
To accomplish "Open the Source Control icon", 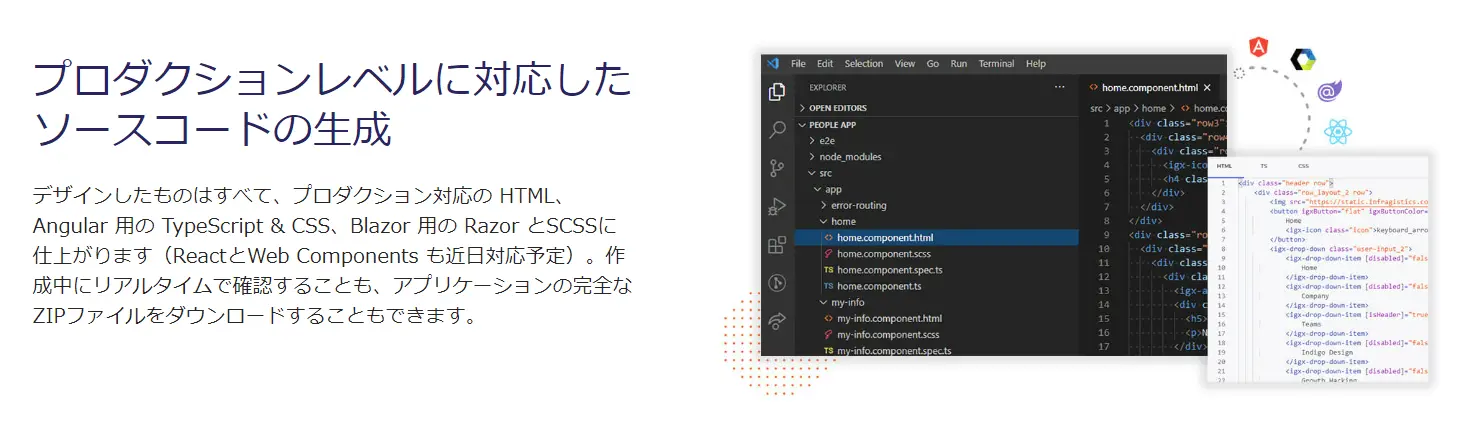I will pyautogui.click(x=776, y=168).
